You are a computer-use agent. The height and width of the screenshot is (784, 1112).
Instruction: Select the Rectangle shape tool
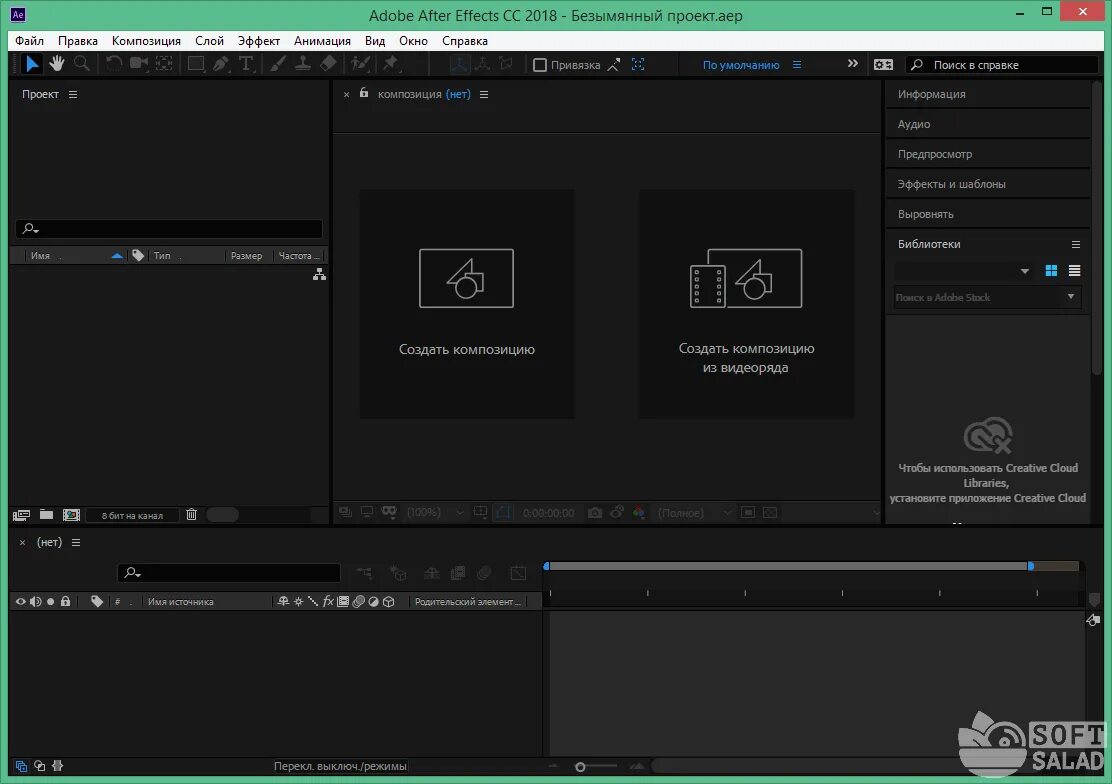(196, 64)
